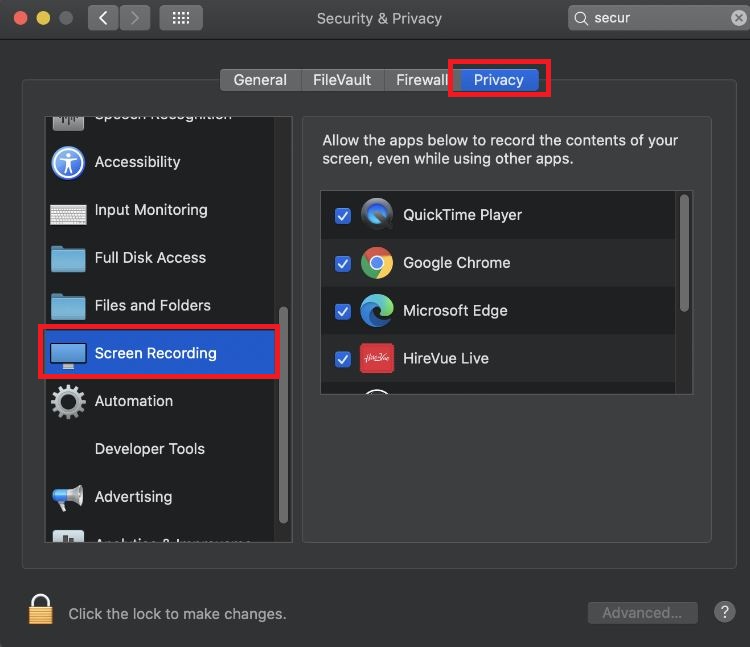Toggle the HireVue Live checkbox
Viewport: 750px width, 647px height.
tap(343, 358)
